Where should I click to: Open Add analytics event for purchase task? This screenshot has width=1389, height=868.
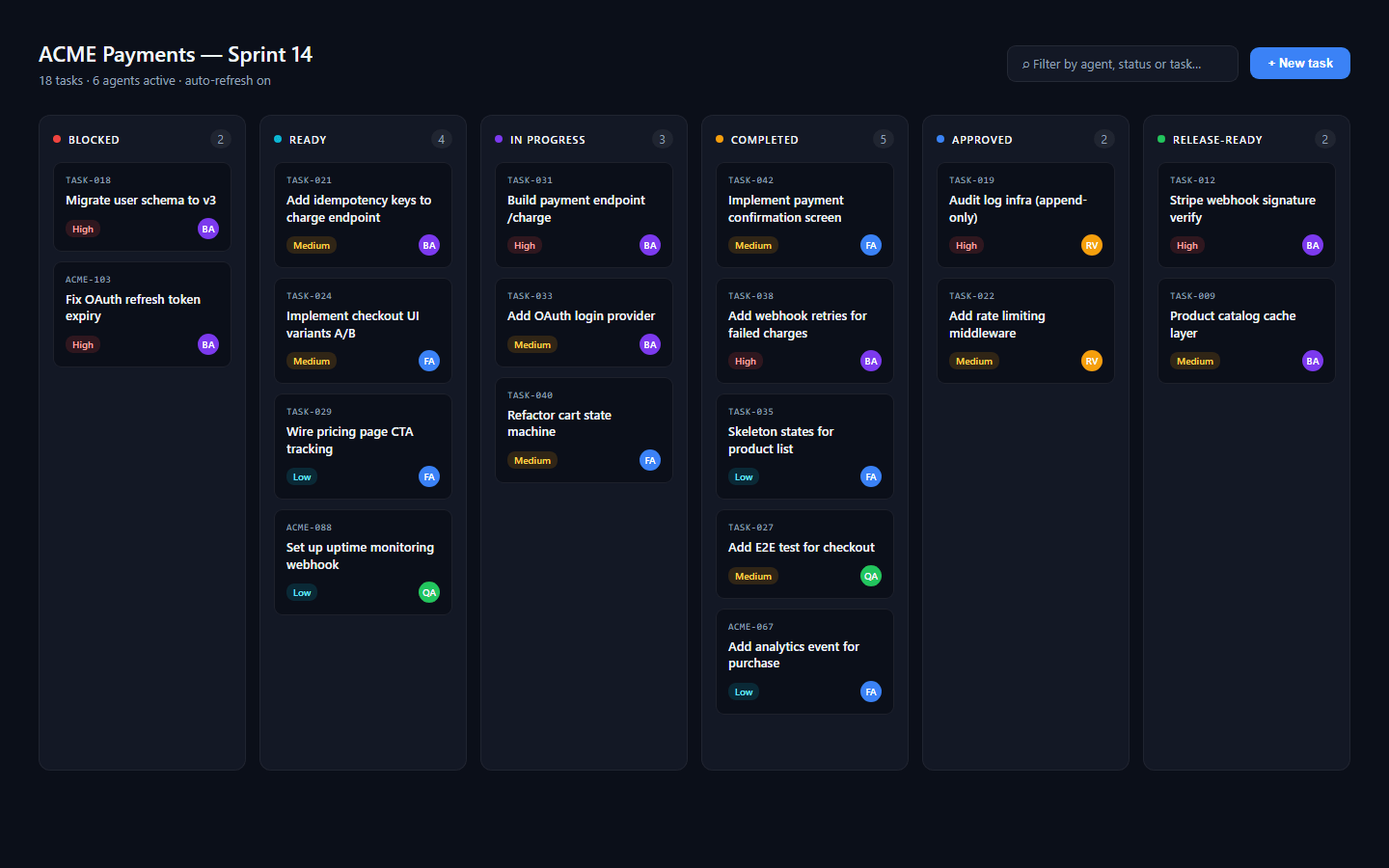tap(804, 662)
